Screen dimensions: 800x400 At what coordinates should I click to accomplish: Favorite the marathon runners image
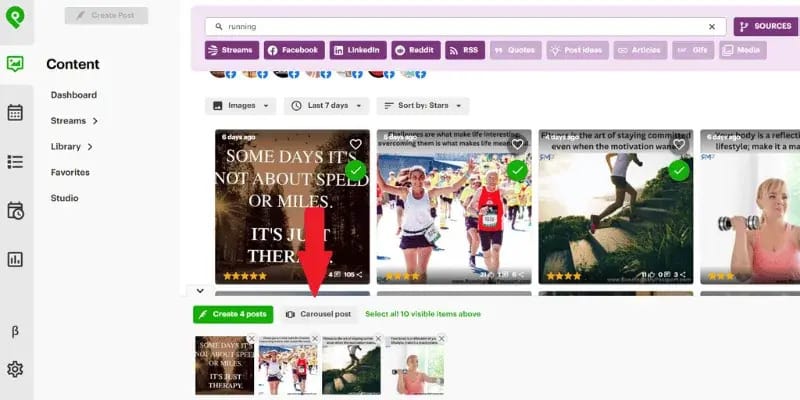[x=517, y=144]
